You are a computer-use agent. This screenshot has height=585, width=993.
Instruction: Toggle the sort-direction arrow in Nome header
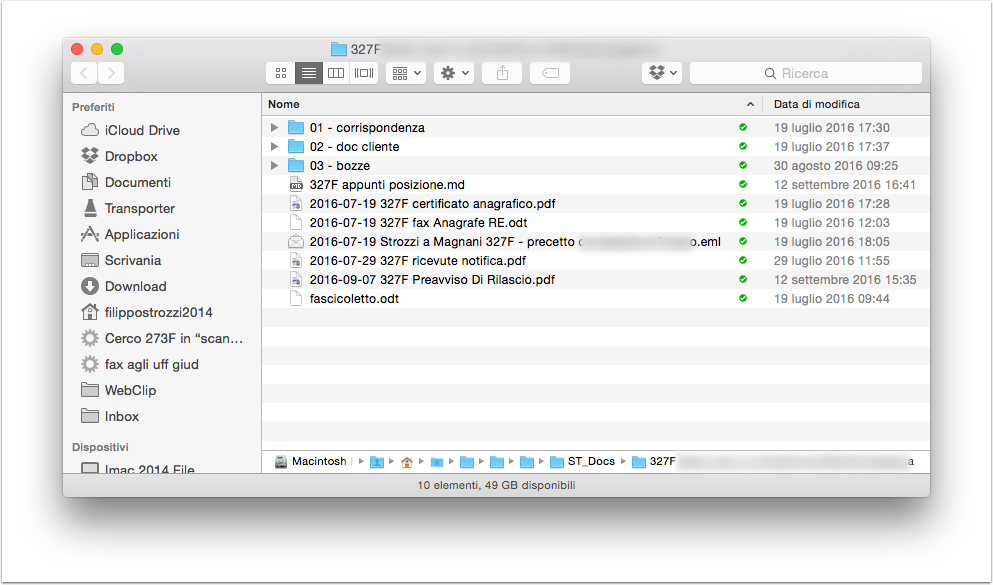pos(750,104)
